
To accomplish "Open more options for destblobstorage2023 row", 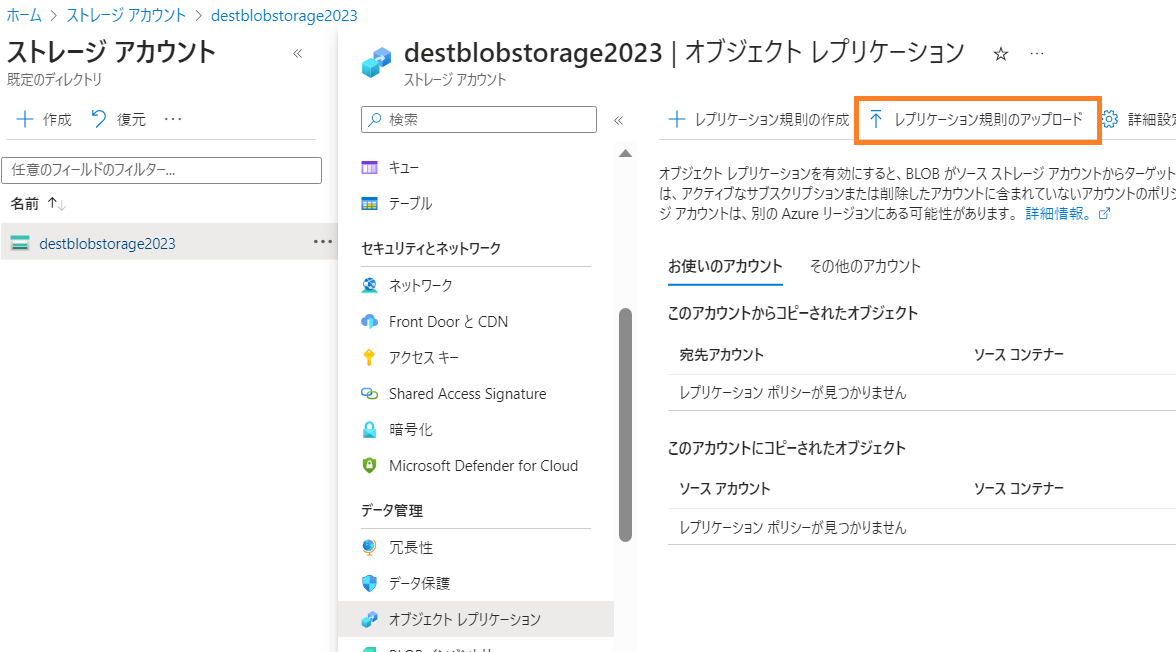I will pos(322,242).
